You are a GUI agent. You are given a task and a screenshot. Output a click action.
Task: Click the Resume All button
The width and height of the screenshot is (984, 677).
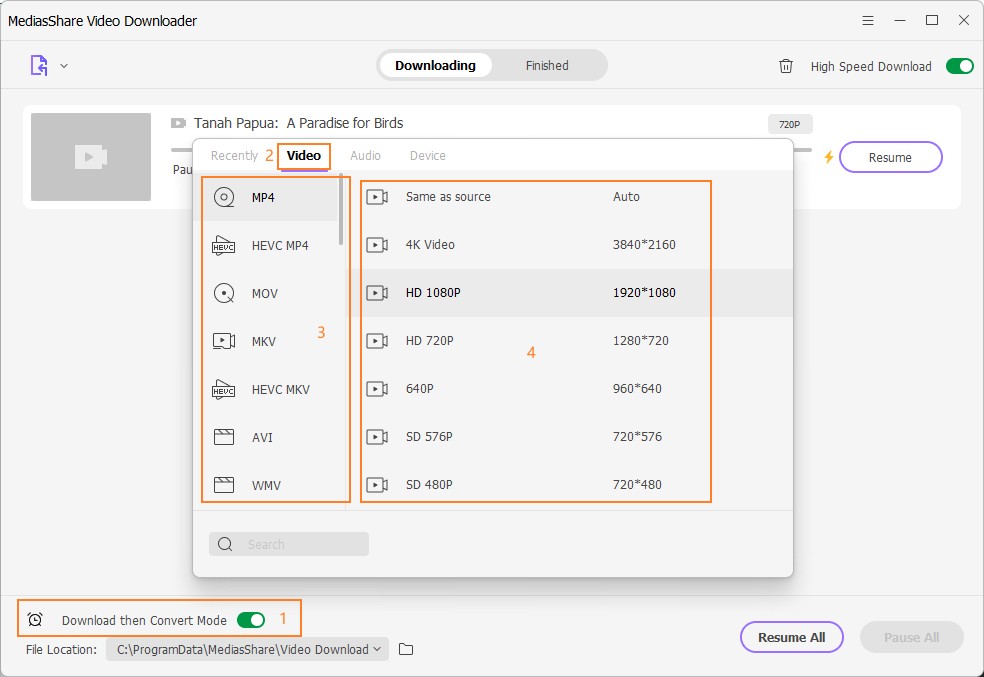click(791, 637)
